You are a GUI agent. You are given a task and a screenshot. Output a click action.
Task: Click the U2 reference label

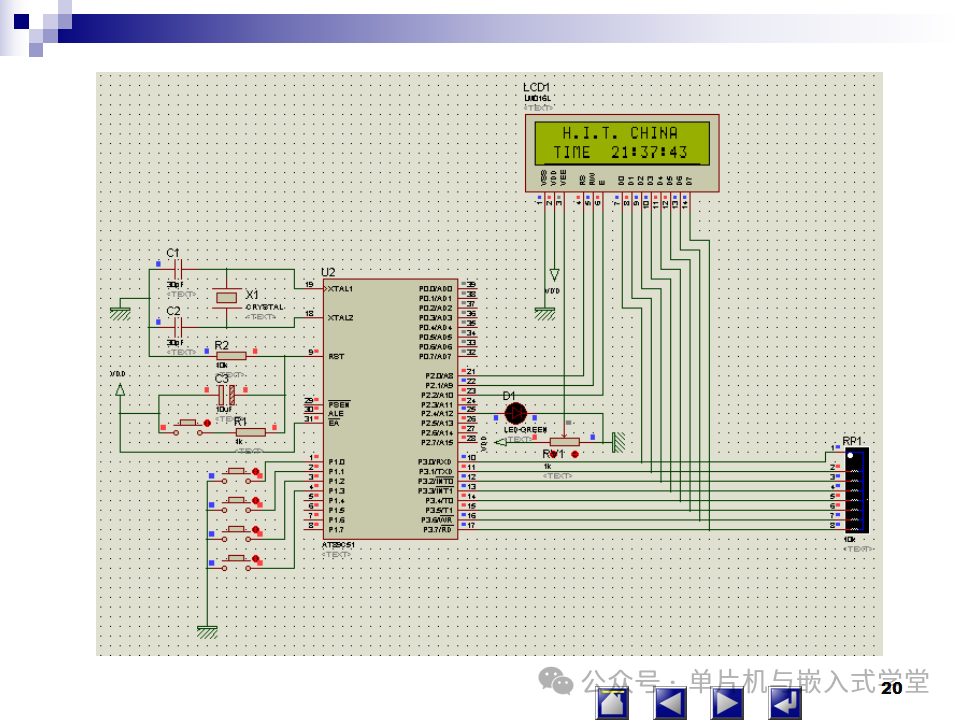[328, 272]
